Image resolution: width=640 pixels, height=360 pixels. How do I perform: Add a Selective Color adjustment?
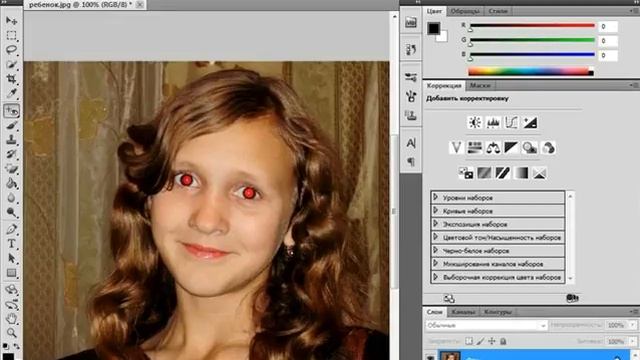(x=539, y=173)
